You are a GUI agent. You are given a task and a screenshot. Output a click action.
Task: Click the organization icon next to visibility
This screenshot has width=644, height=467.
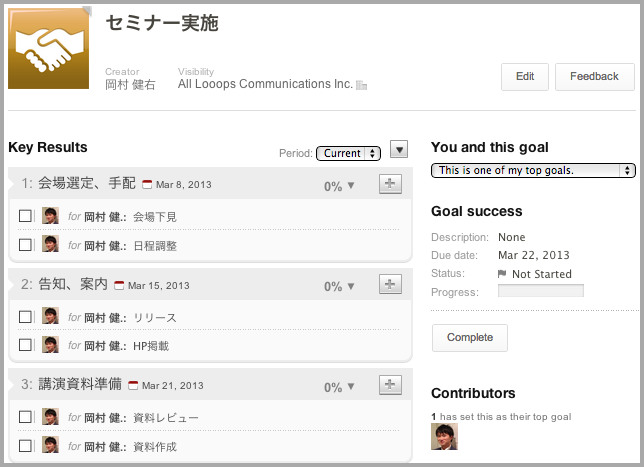coord(362,86)
